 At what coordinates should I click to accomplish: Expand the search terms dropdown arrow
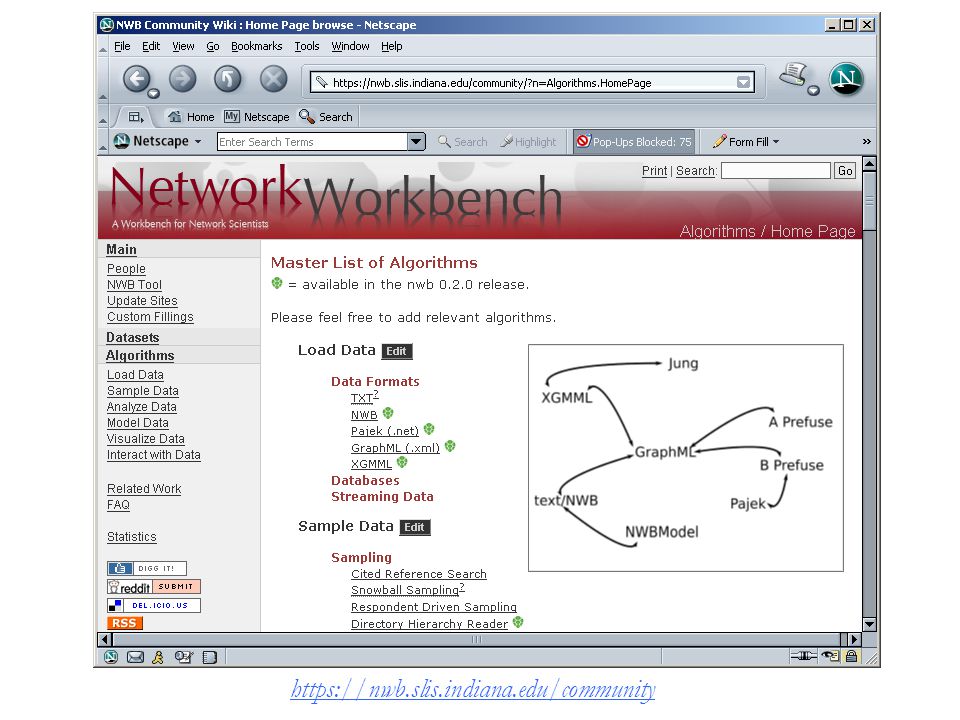[x=416, y=141]
